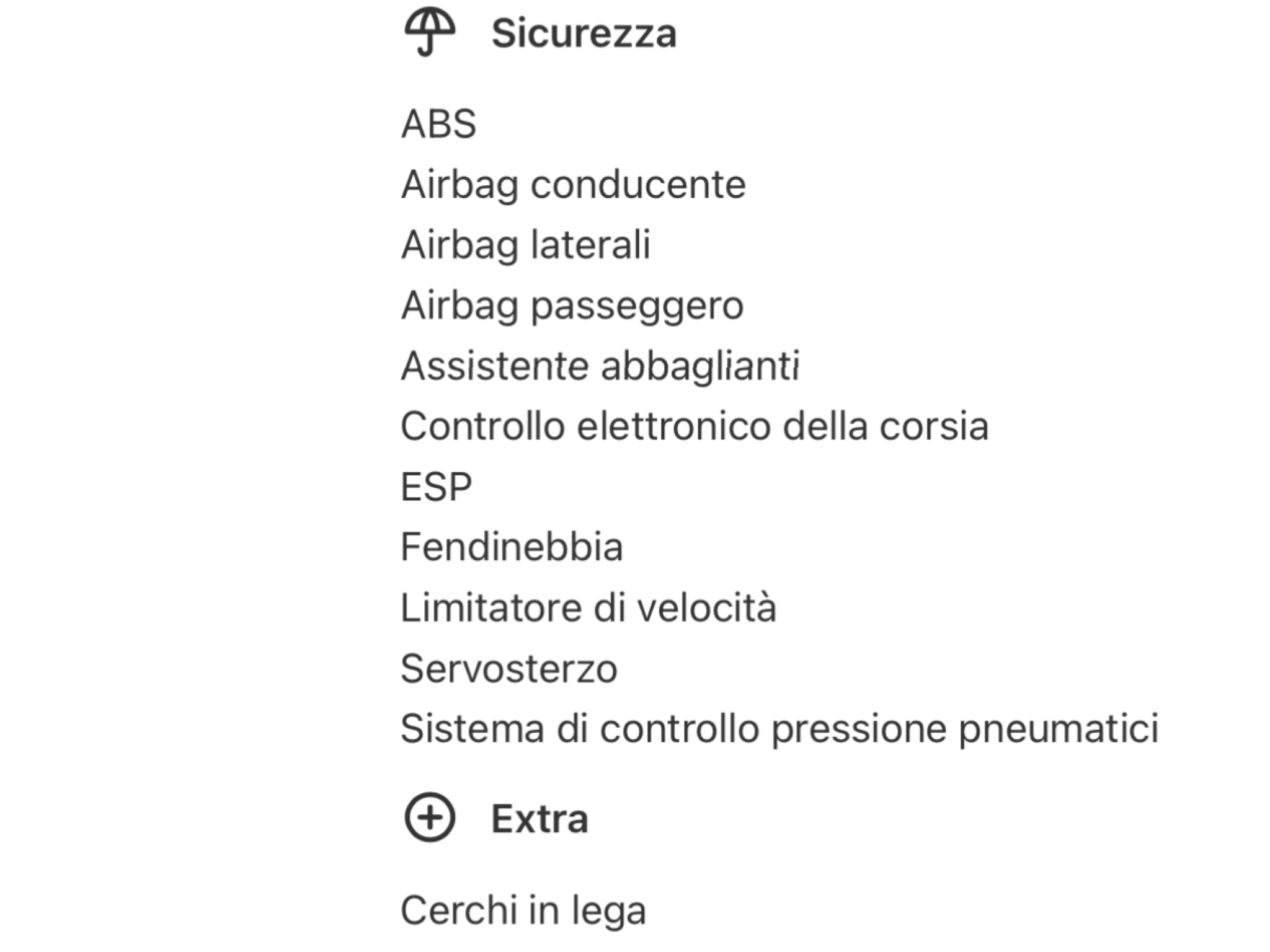This screenshot has height=952, width=1270.
Task: Select Controllo elettronico della corsia
Action: click(x=694, y=426)
